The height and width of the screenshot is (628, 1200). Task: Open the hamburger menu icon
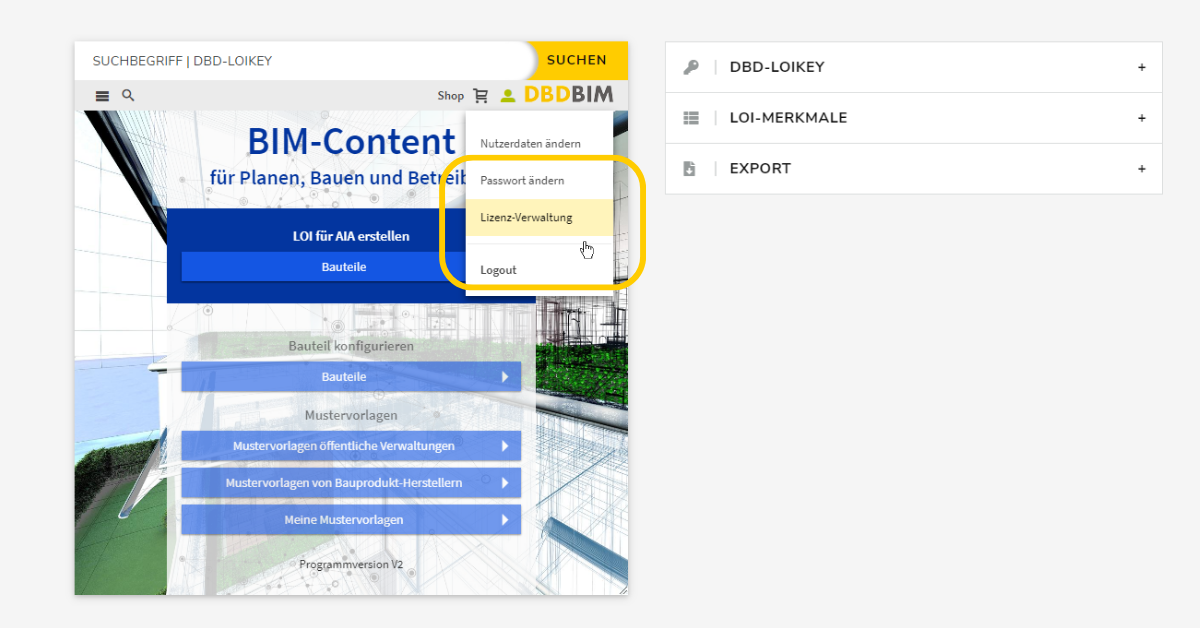[x=102, y=96]
